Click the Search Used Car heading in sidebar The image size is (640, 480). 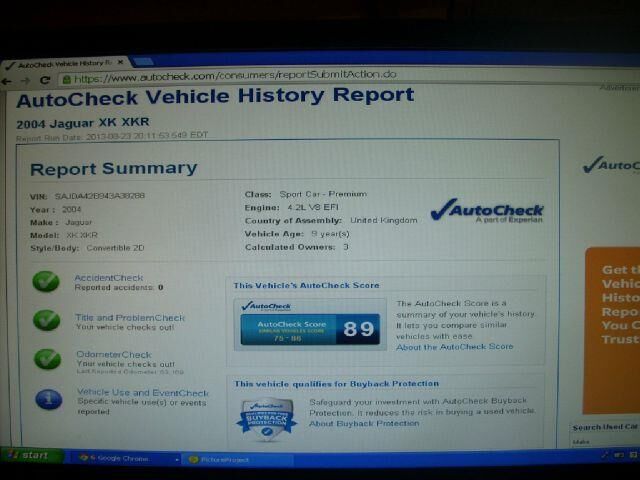coord(605,427)
